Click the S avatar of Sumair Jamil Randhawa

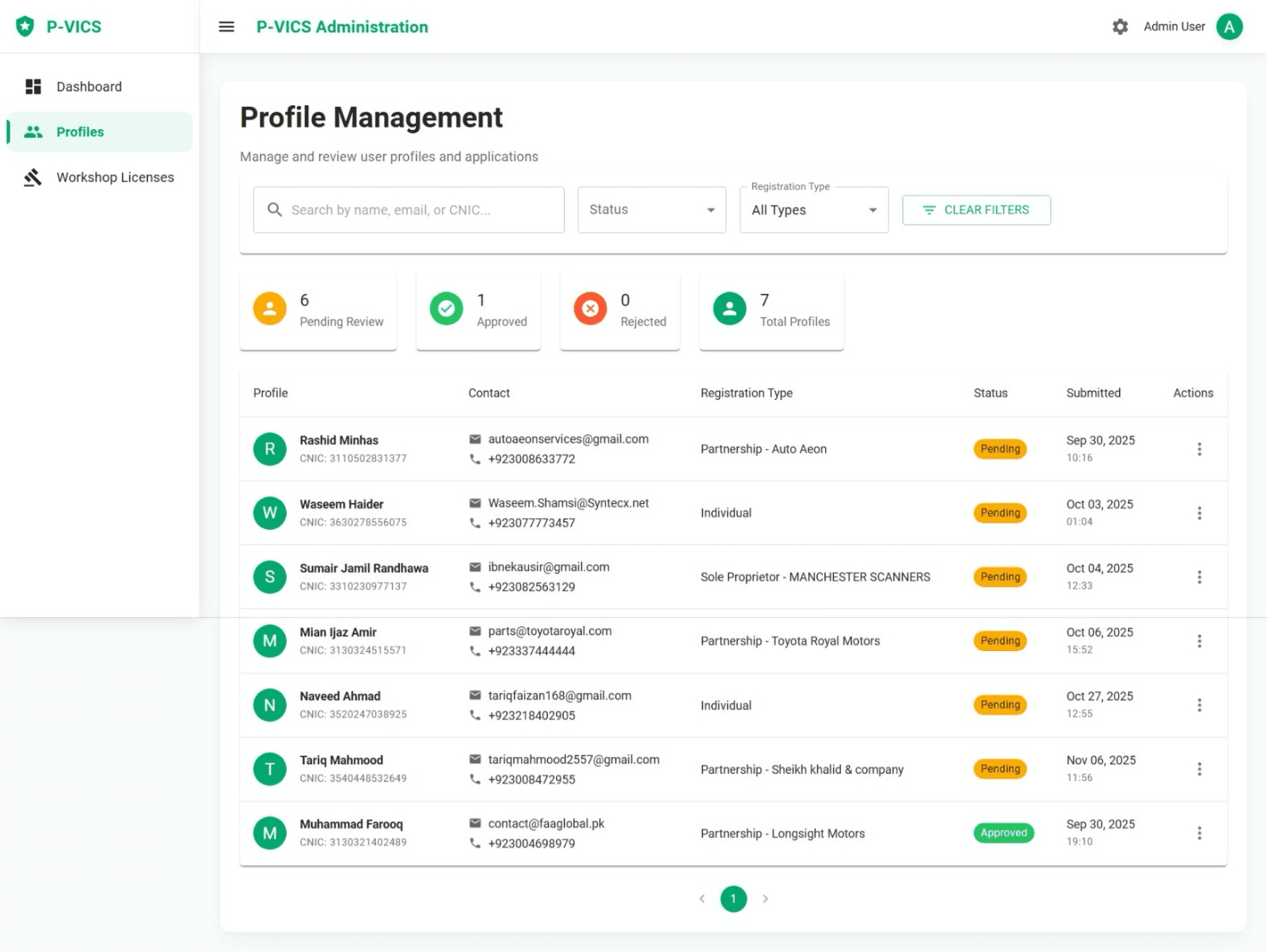tap(270, 577)
